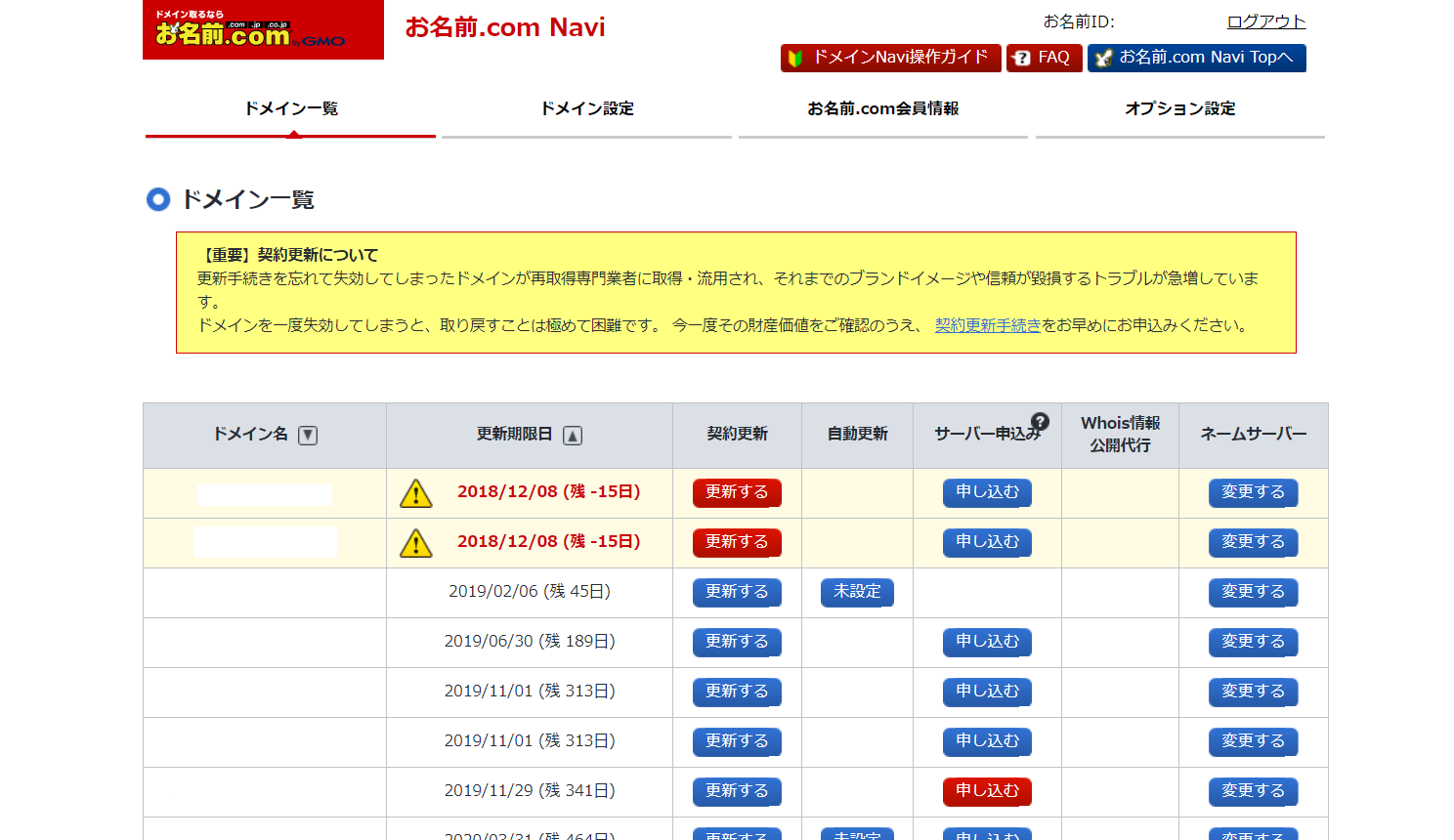Click date 2019/02/06 (残 45日)
Viewport: 1454px width, 840px height.
[x=530, y=592]
